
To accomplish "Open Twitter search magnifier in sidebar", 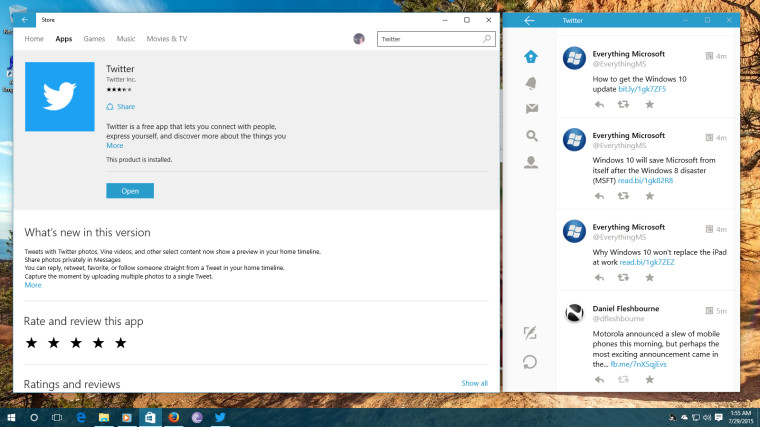I will point(532,136).
